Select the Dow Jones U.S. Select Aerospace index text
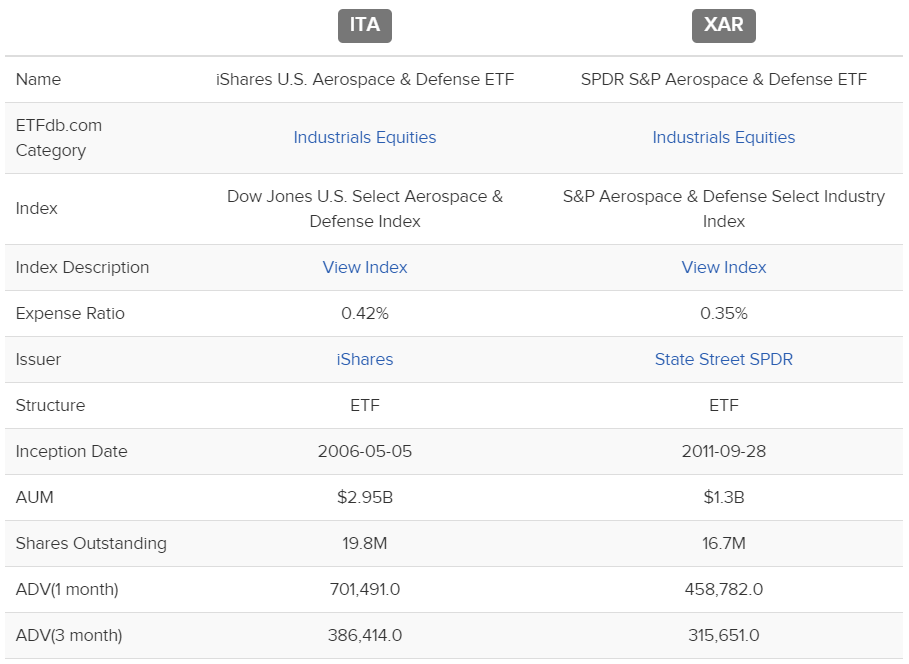The height and width of the screenshot is (664, 909). (x=365, y=209)
